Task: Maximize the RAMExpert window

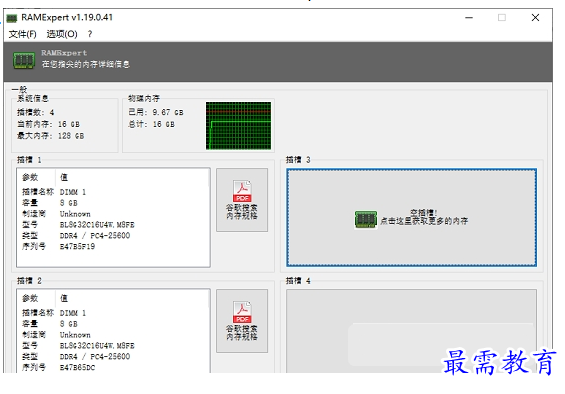Action: click(x=502, y=18)
